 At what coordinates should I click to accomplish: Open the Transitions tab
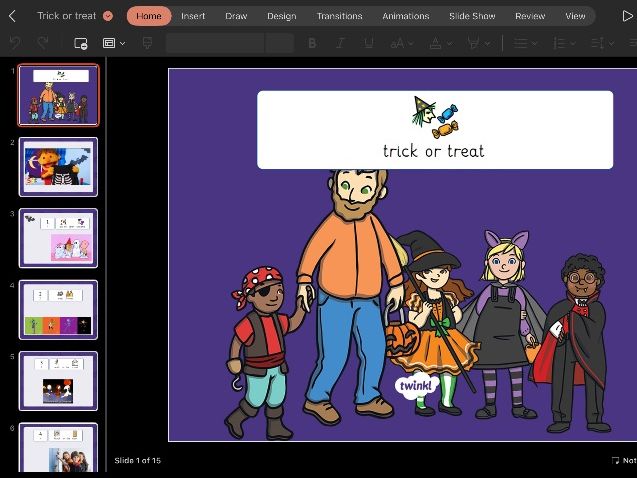pyautogui.click(x=340, y=16)
